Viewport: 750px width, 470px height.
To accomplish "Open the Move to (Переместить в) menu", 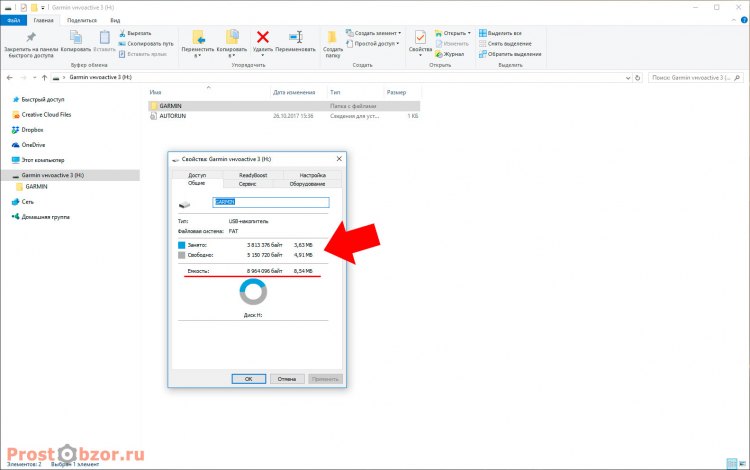I will point(198,44).
